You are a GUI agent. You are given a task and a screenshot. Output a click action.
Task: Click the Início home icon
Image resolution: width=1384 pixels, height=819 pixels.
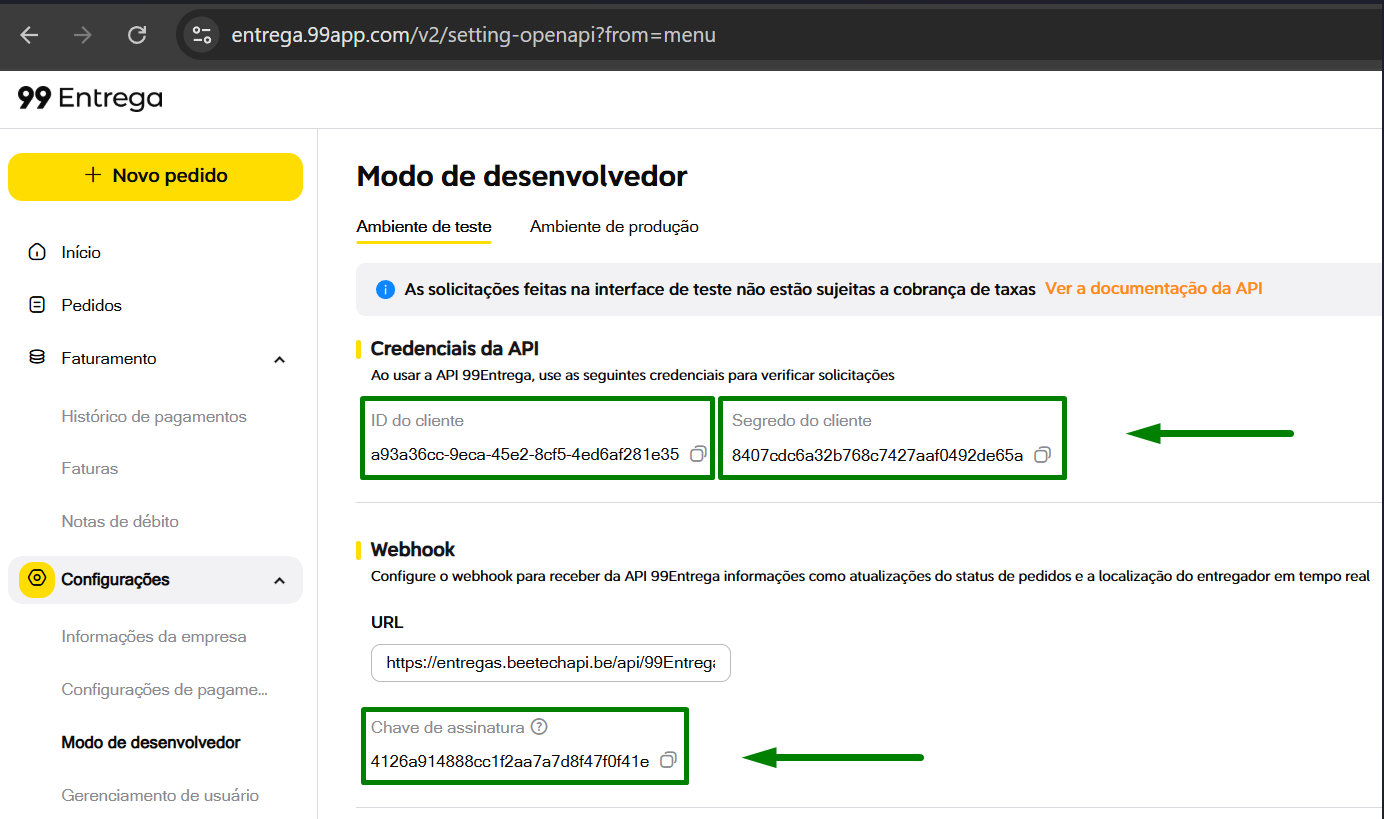(37, 252)
